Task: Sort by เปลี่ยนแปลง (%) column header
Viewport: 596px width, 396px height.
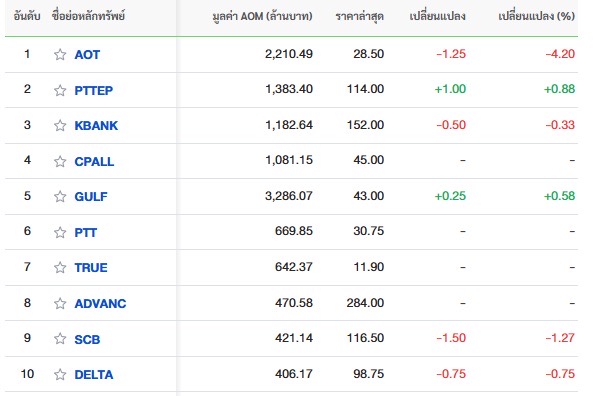Action: [x=536, y=16]
